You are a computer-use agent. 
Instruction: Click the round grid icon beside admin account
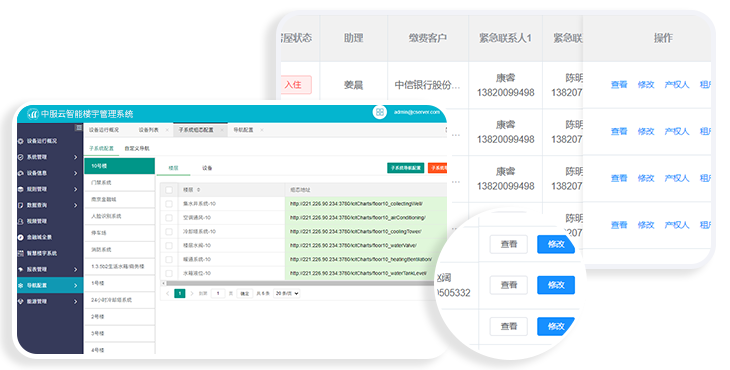[380, 112]
